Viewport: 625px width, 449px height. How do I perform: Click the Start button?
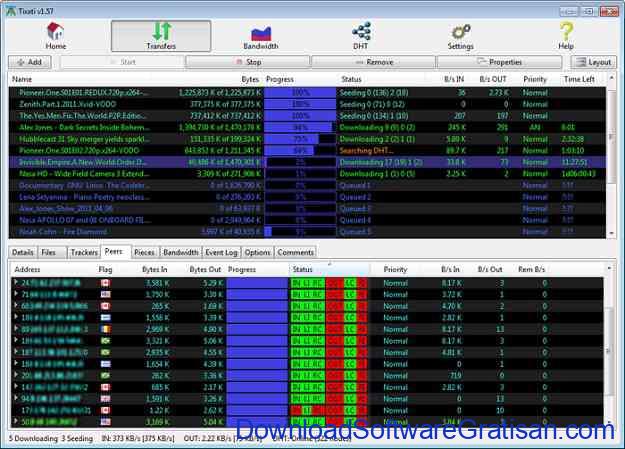click(x=122, y=62)
